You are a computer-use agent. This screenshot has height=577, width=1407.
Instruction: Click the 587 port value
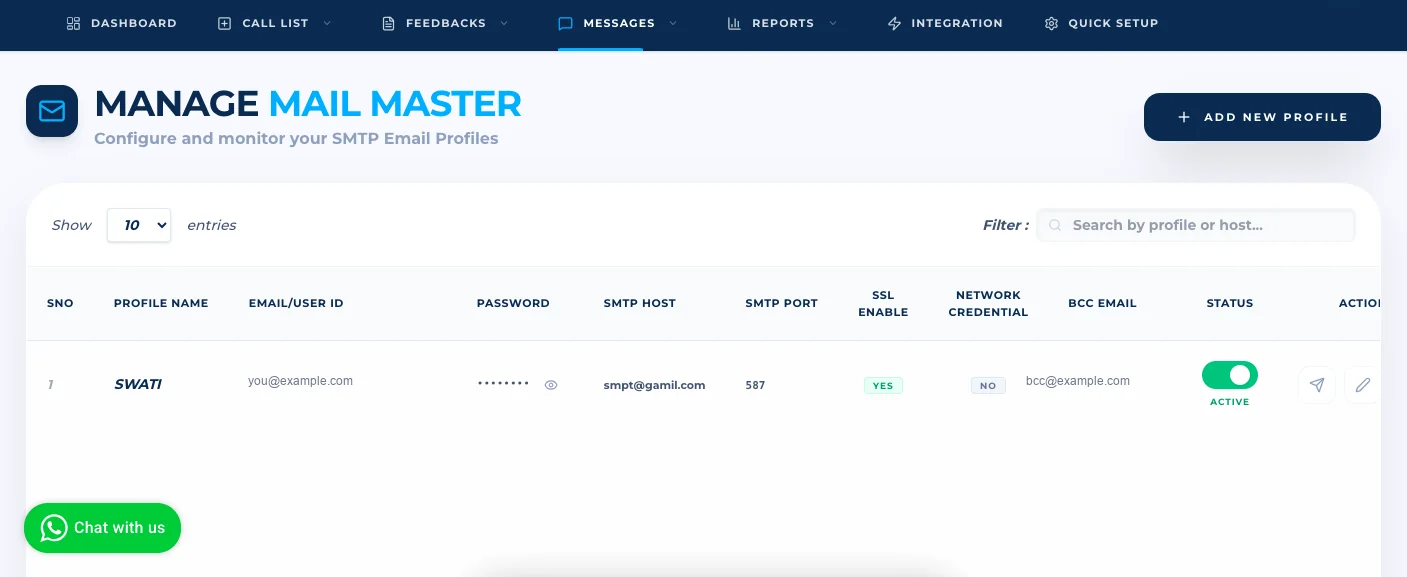[x=755, y=385]
